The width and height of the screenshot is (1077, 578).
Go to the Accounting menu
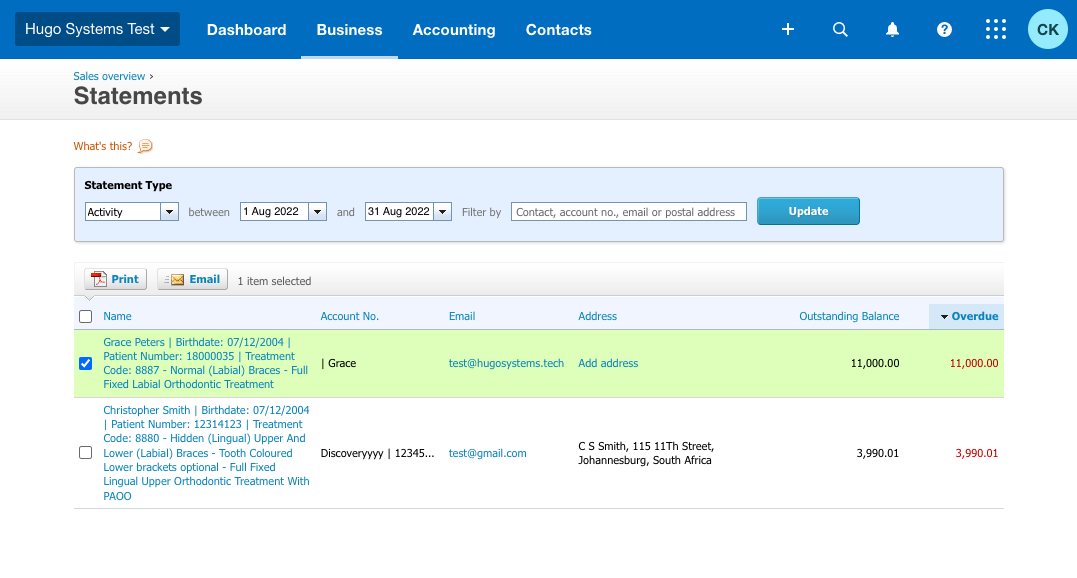(454, 30)
